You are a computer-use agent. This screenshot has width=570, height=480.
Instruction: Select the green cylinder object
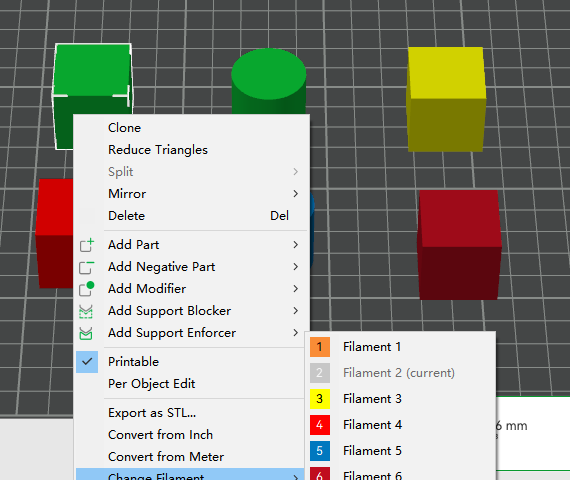pyautogui.click(x=269, y=82)
